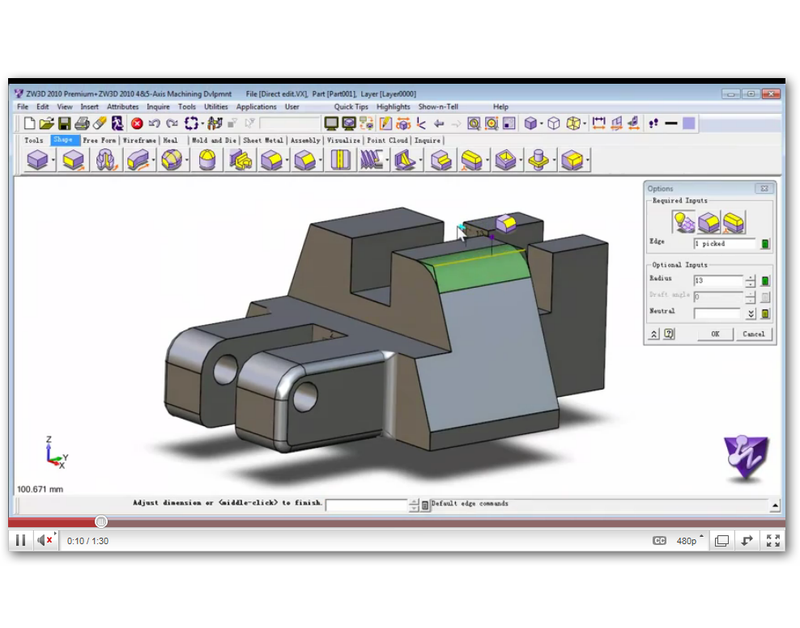This screenshot has width=800, height=628.
Task: Choose the third fillet type in Required Inputs
Action: 733,222
